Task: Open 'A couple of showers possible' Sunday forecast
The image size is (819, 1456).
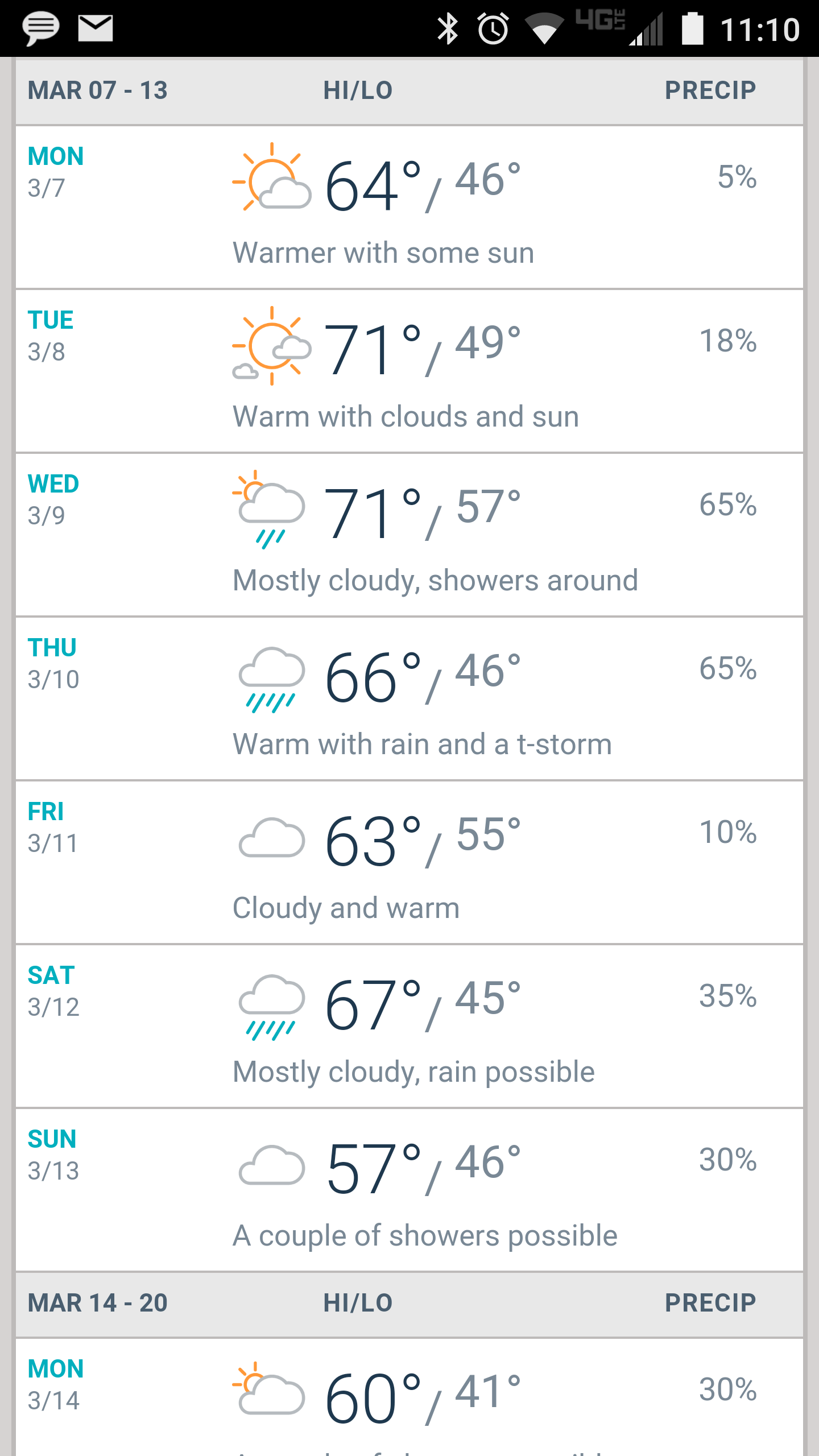Action: pos(425,1236)
